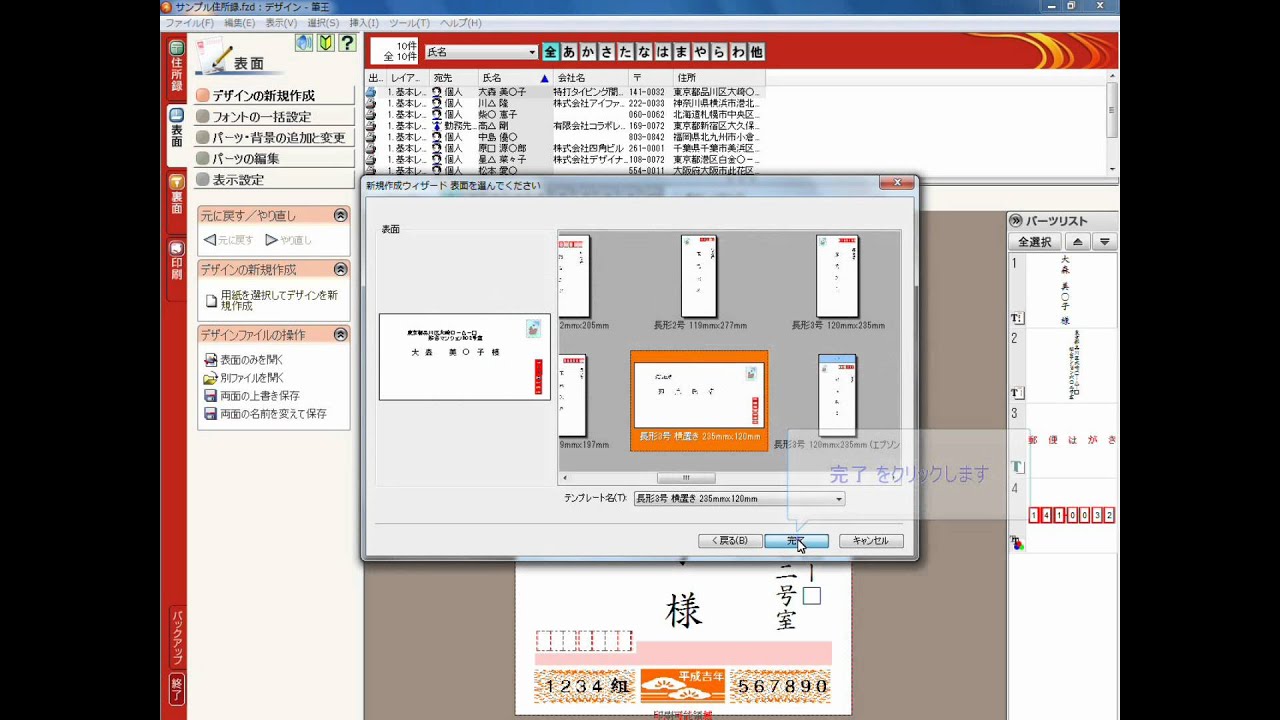1280x720 pixels.
Task: Select フォントの一括設定 in the left panel
Action: tap(274, 117)
